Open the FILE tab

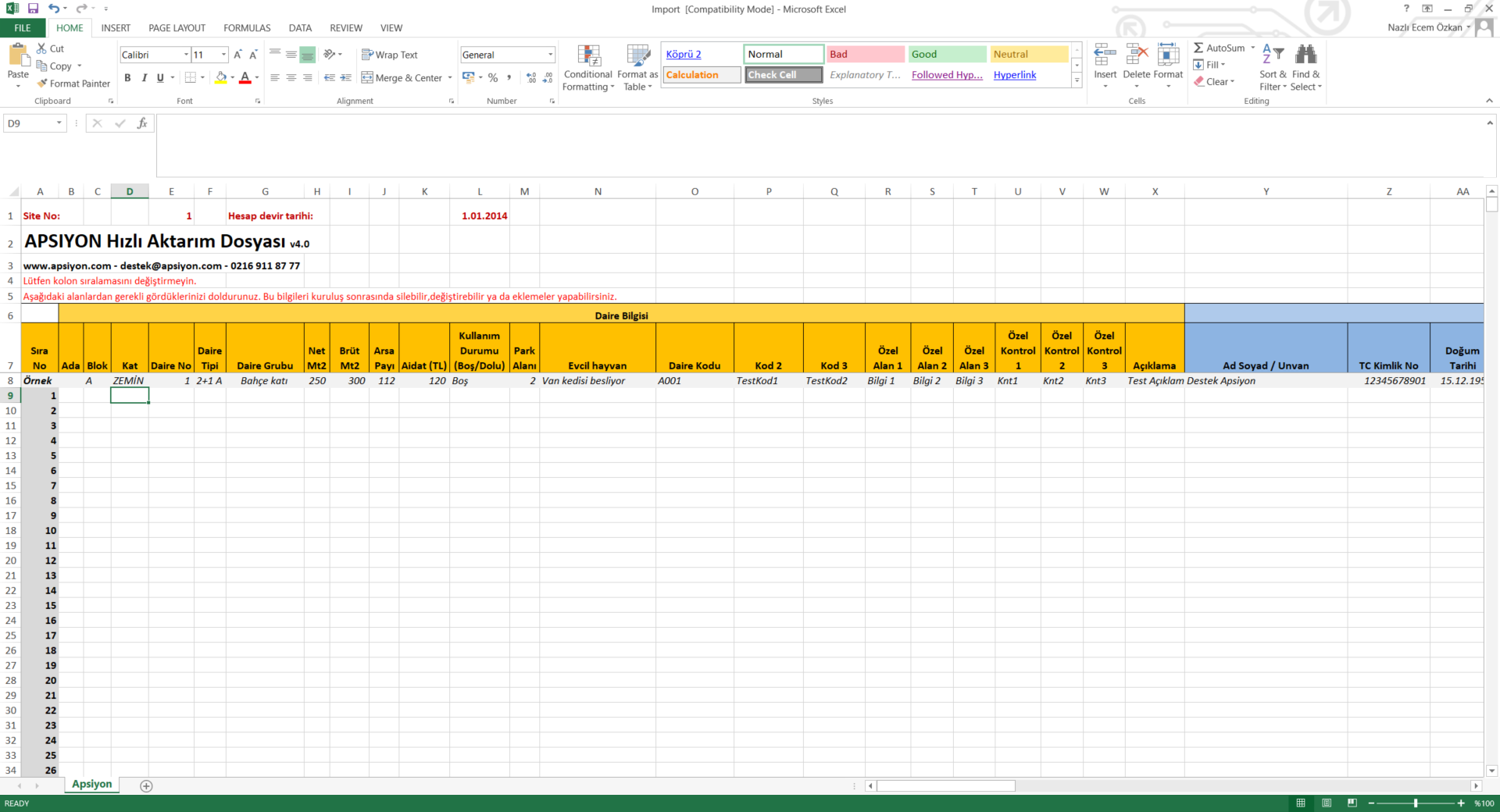(x=23, y=27)
